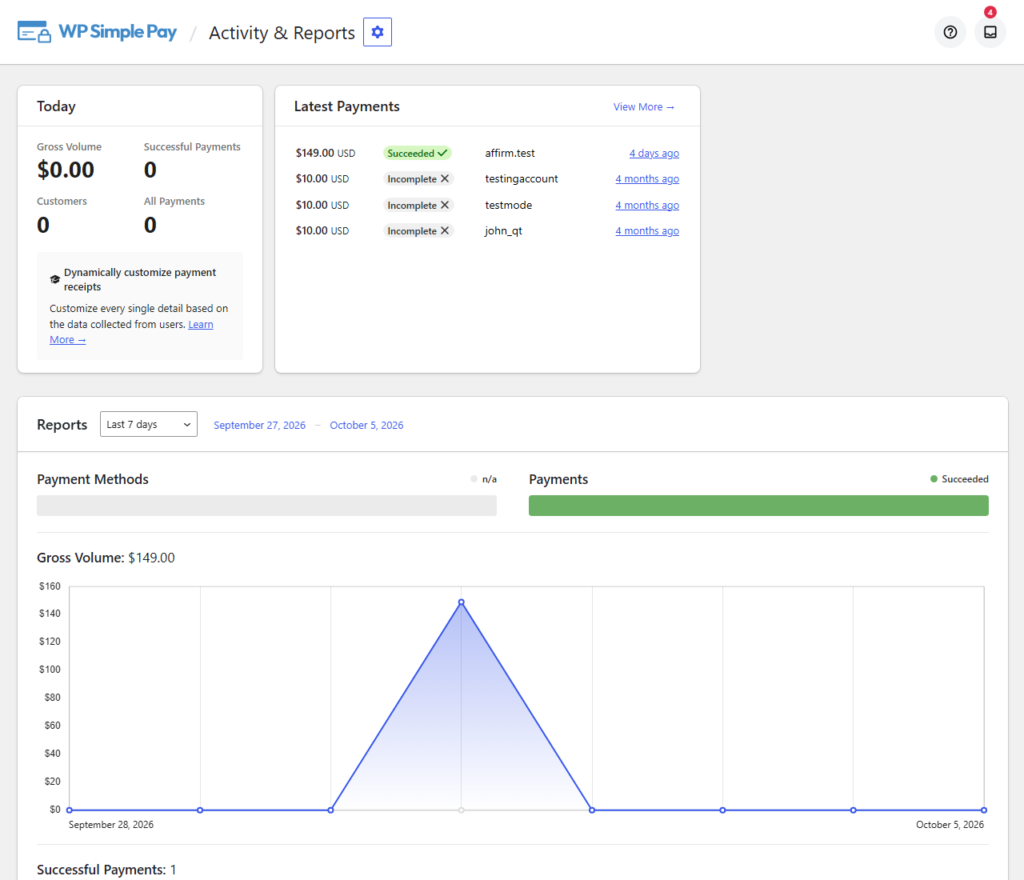Screen dimensions: 1024x880
Task: Open the Last 7 days range dropdown
Action: point(149,424)
